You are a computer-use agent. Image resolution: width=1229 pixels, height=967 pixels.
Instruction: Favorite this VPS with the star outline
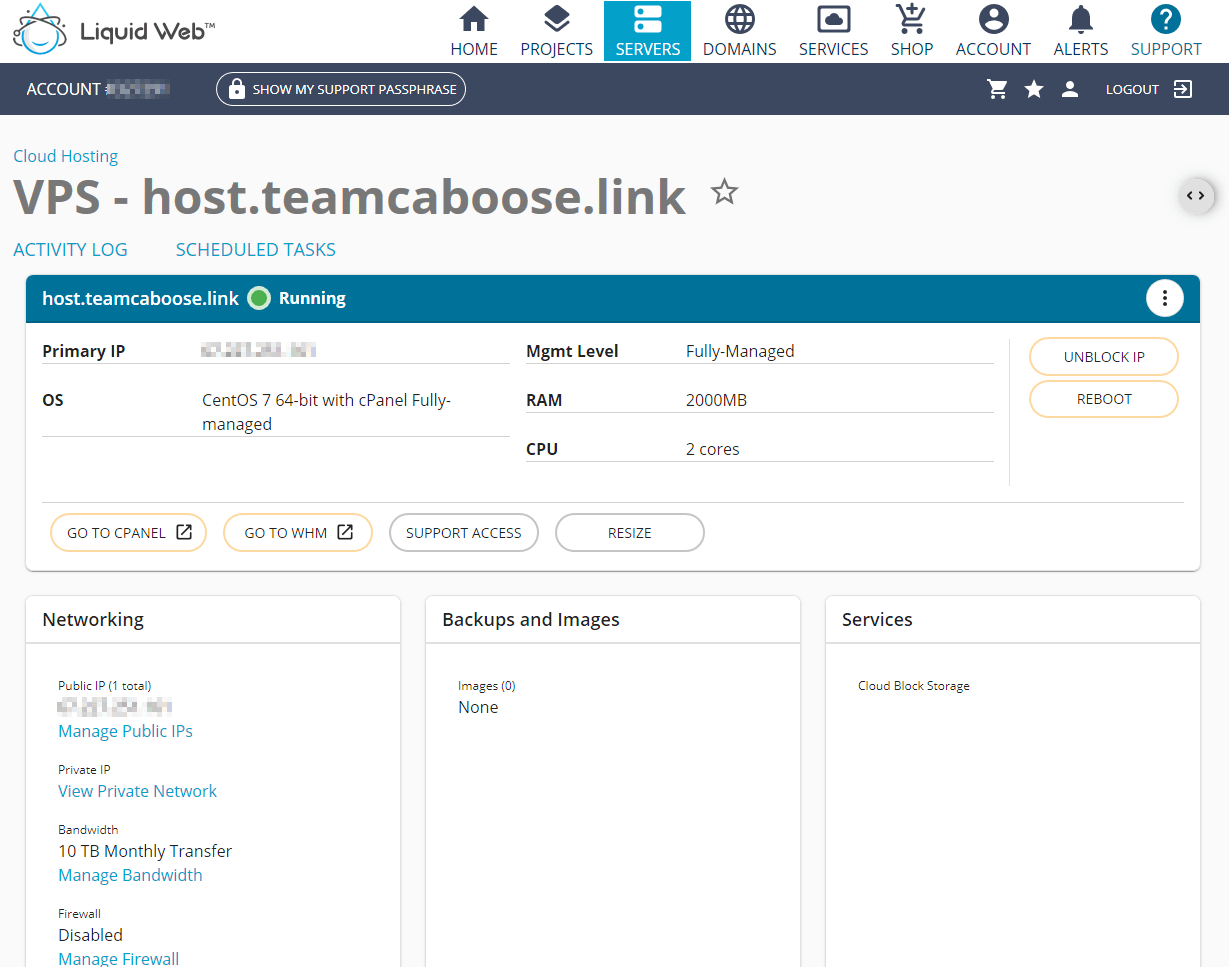(x=724, y=192)
